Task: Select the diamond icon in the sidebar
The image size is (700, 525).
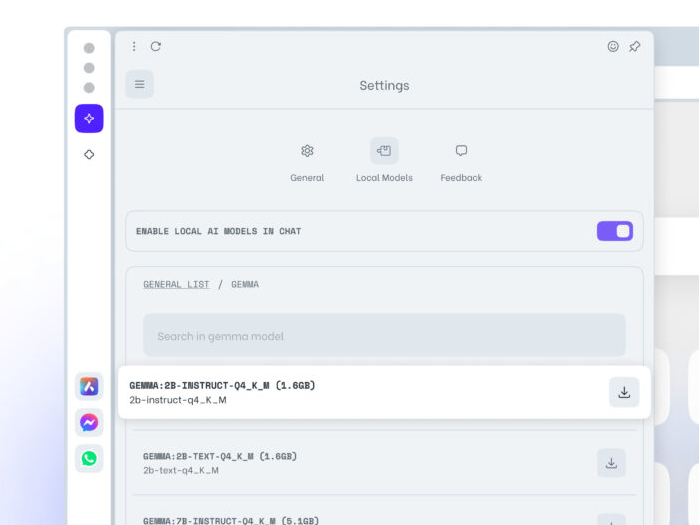Action: tap(89, 154)
